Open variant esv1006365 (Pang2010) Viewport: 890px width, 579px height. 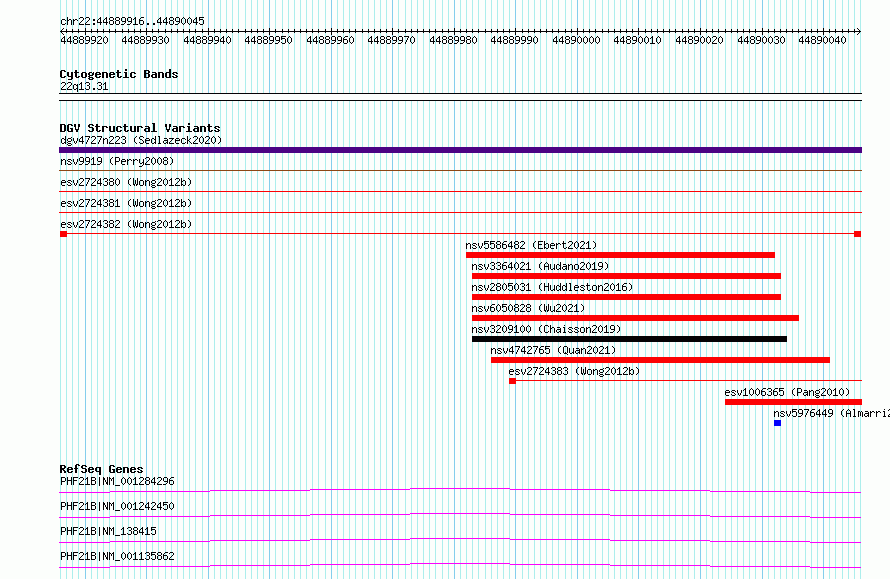click(787, 392)
